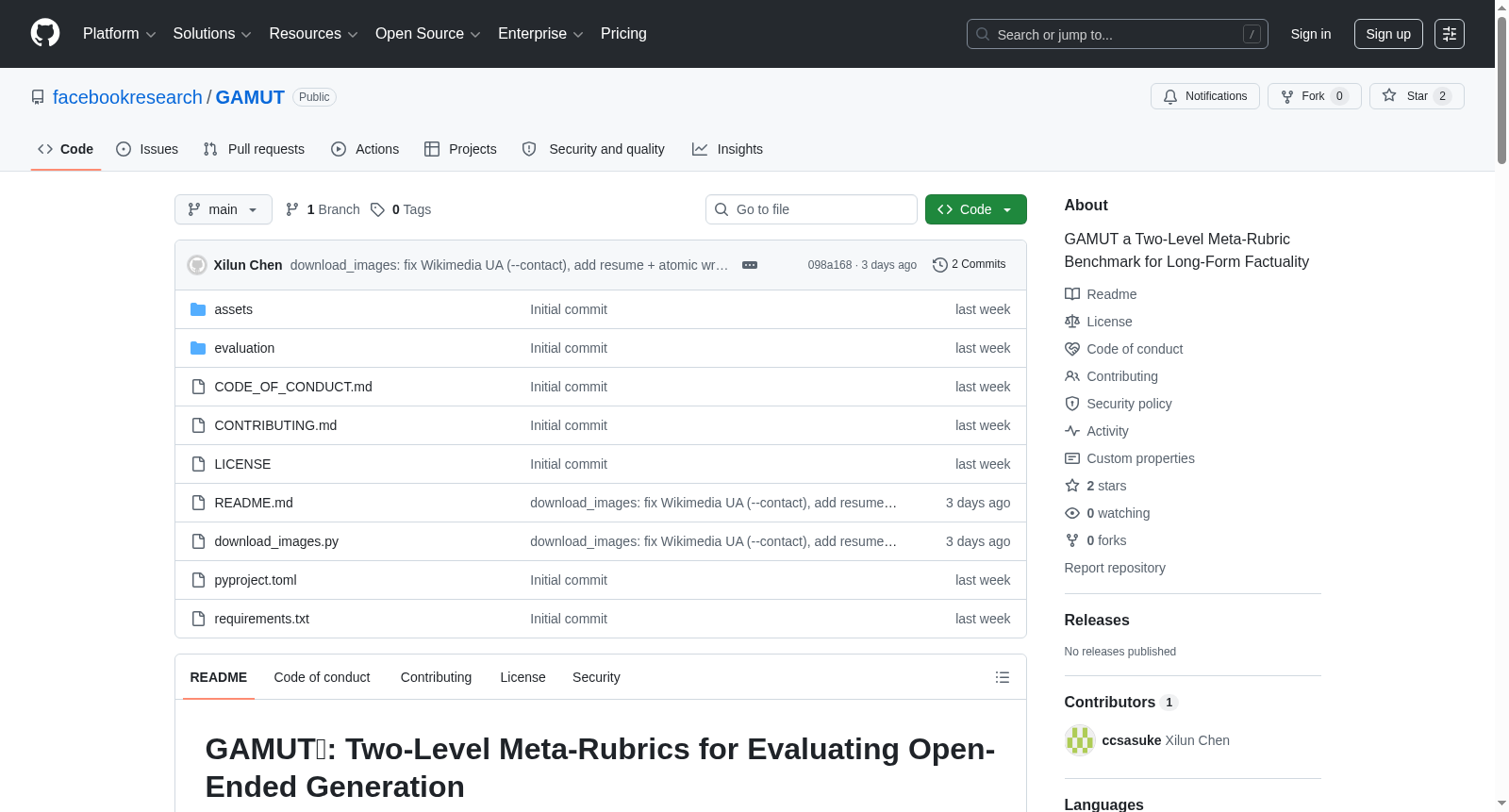Expand the commit message ellipsis icon
This screenshot has width=1509, height=812.
(750, 265)
